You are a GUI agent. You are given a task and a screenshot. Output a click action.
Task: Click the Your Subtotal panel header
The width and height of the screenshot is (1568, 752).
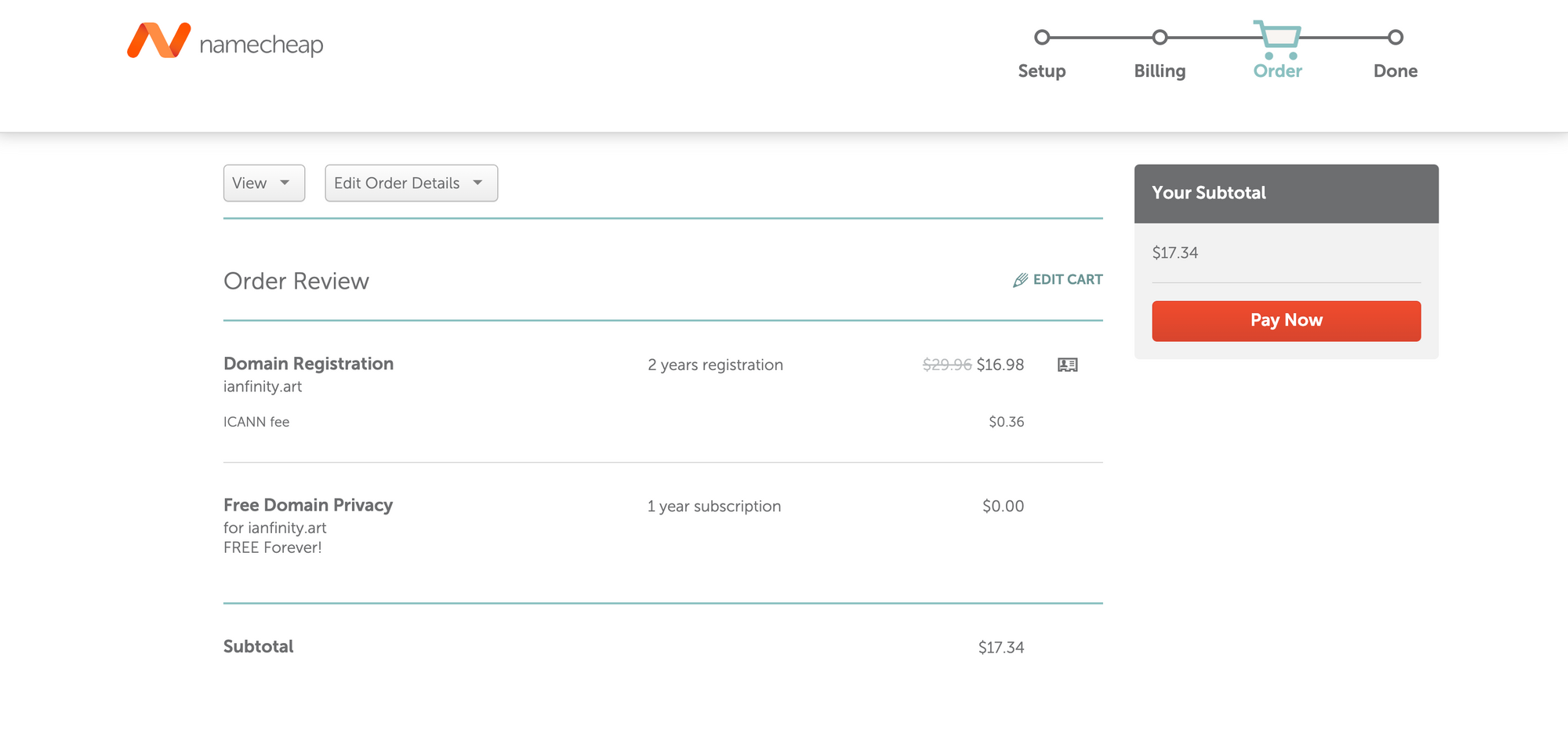point(1287,194)
